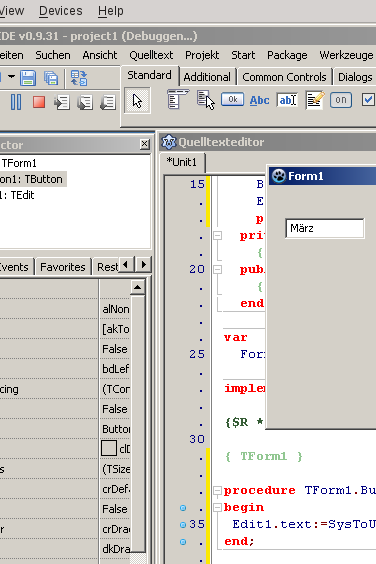
Task: Click the { TForm1 } comment line
Action: pyautogui.click(x=263, y=456)
